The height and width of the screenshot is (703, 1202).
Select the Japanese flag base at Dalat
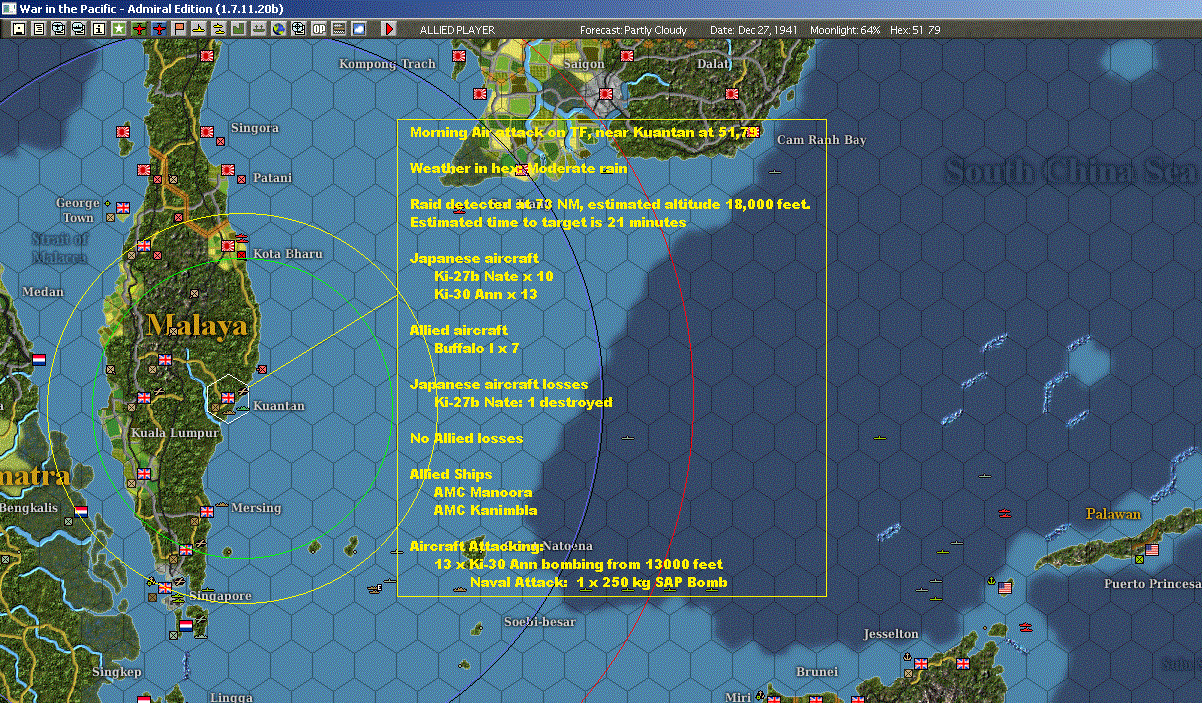(x=730, y=93)
